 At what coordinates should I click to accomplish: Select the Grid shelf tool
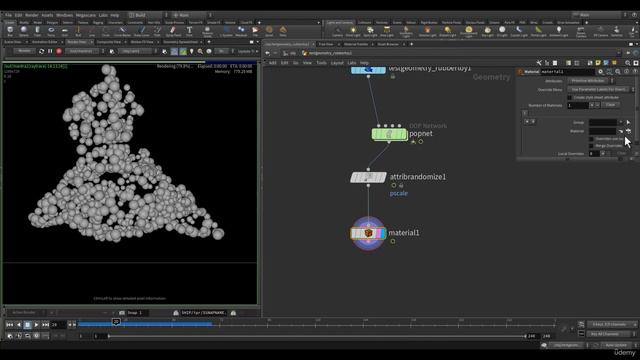click(64, 31)
